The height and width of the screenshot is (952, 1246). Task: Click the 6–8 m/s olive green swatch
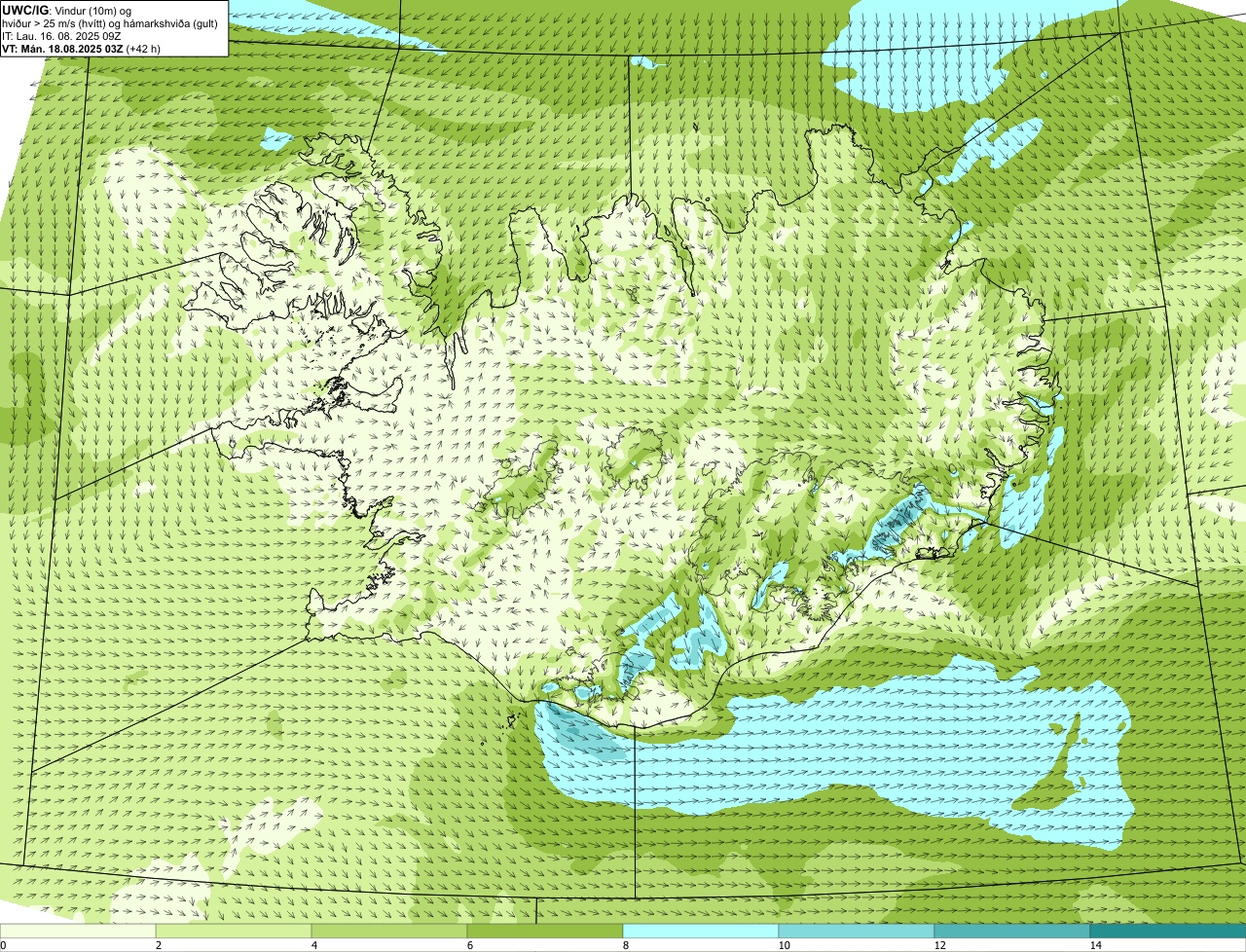[545, 931]
